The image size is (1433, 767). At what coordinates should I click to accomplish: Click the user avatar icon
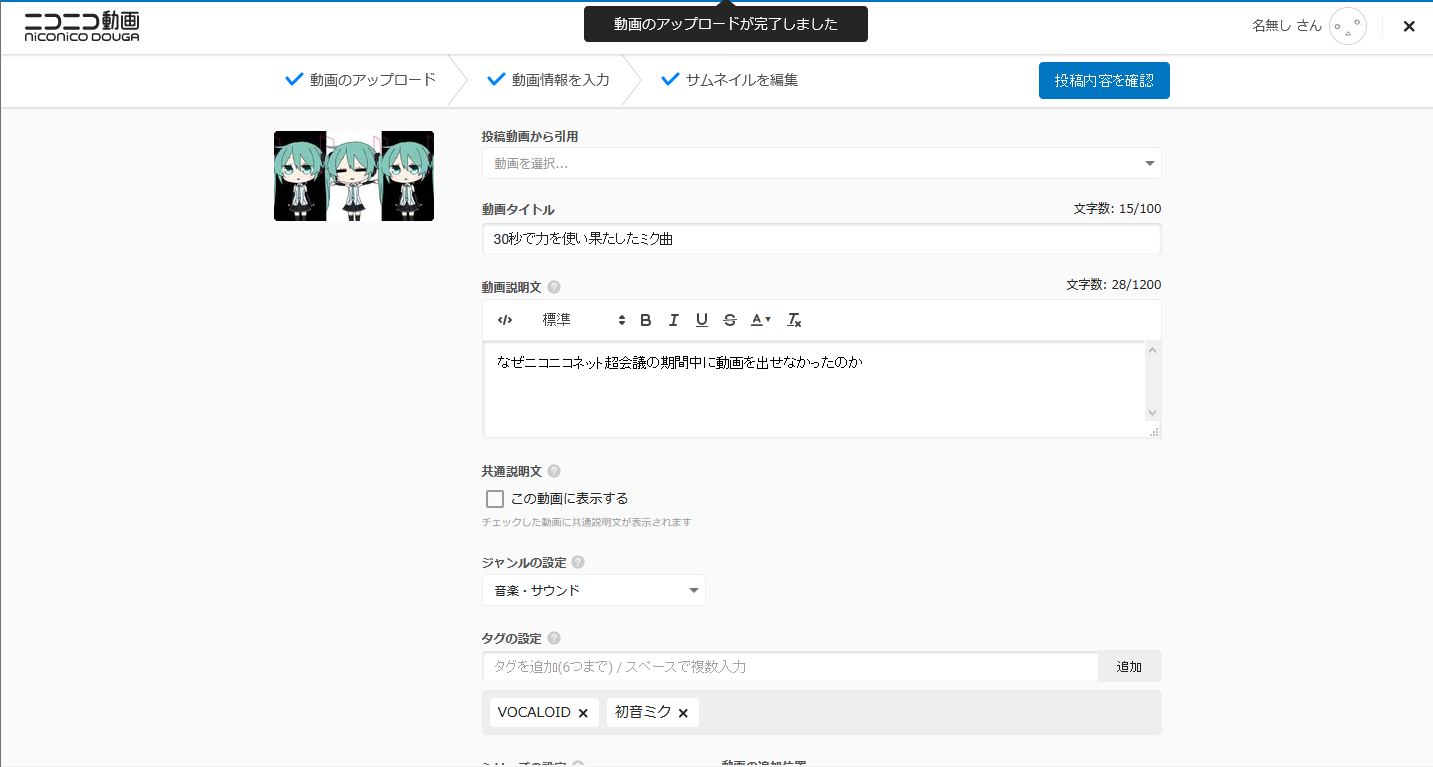[1348, 26]
